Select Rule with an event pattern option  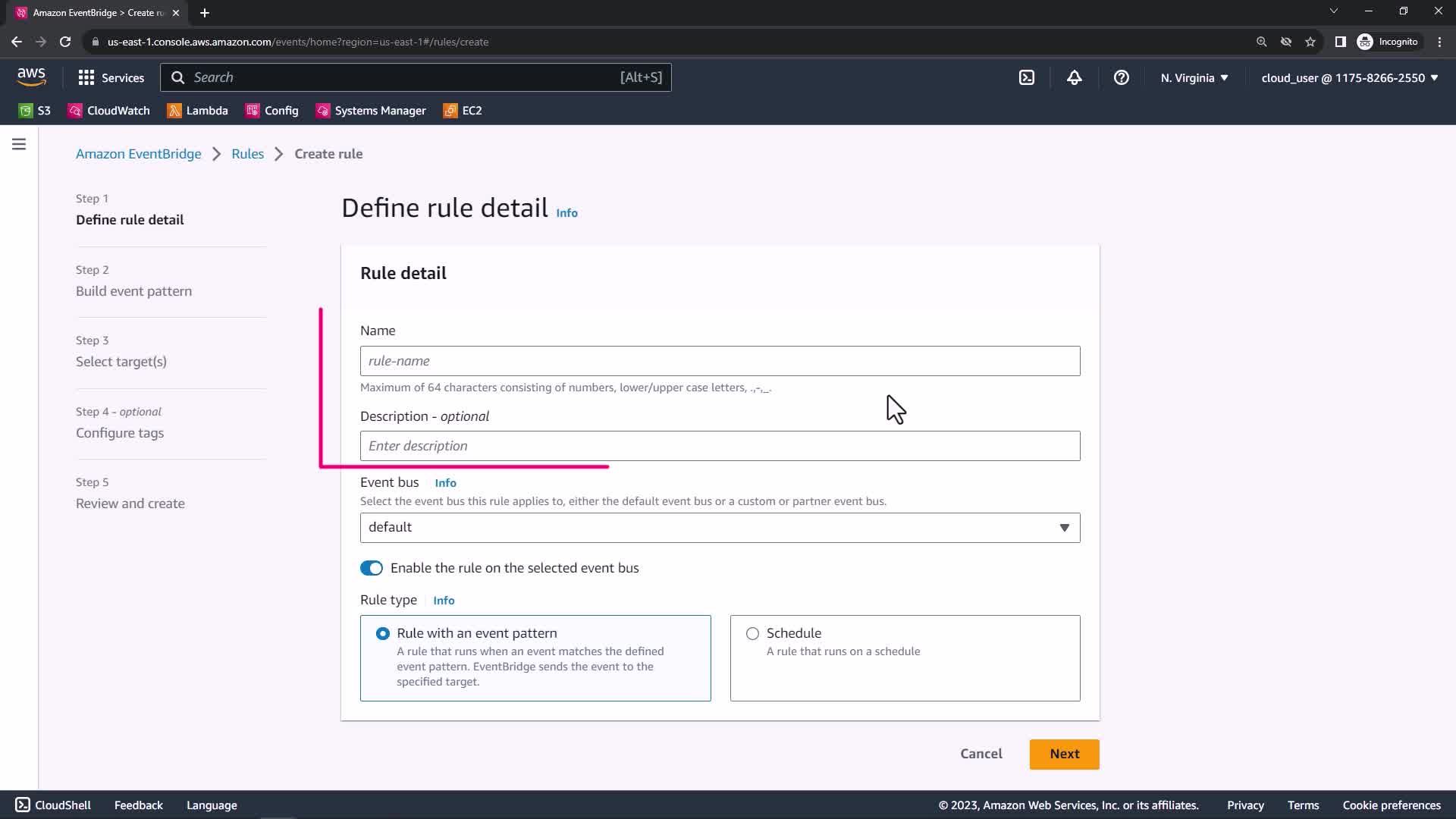coord(383,633)
